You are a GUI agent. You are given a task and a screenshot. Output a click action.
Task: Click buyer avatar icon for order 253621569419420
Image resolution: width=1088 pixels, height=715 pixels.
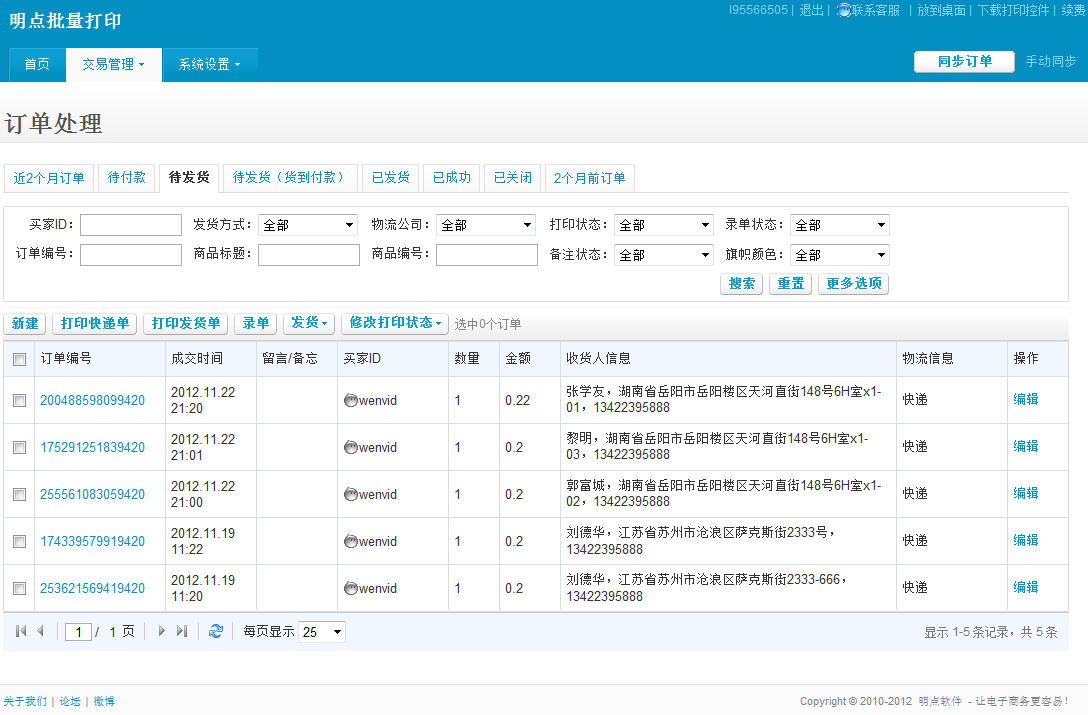coord(351,589)
